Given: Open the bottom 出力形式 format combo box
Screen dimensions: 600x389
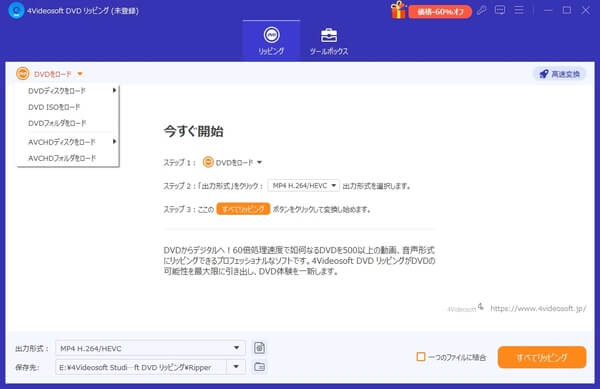Looking at the screenshot, I should [150, 348].
